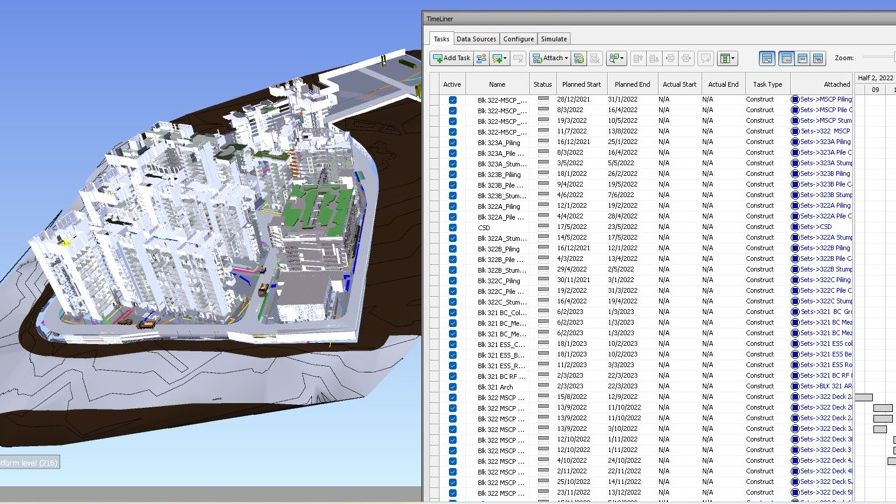Screen dimensions: 896x504
Task: Click the Add Task button
Action: tap(451, 58)
